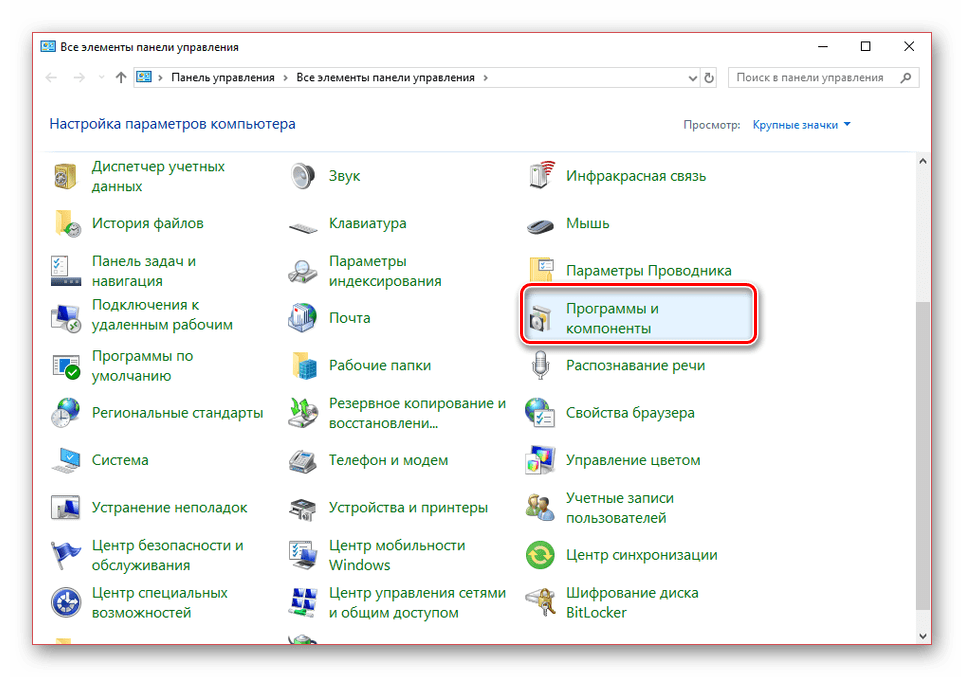The image size is (964, 677).
Task: Expand the chevron after 'Все элементы панели управления'
Action: pyautogui.click(x=486, y=78)
